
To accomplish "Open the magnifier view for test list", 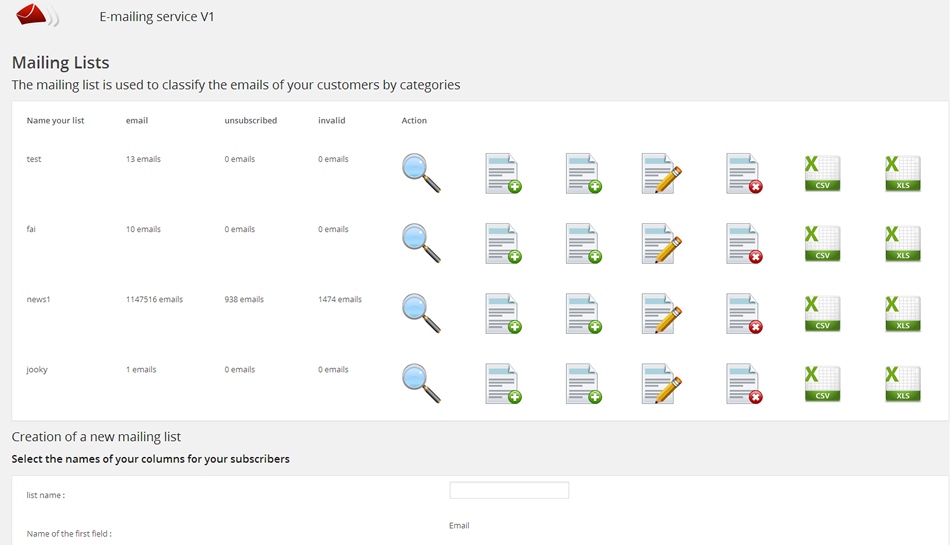I will coord(421,173).
